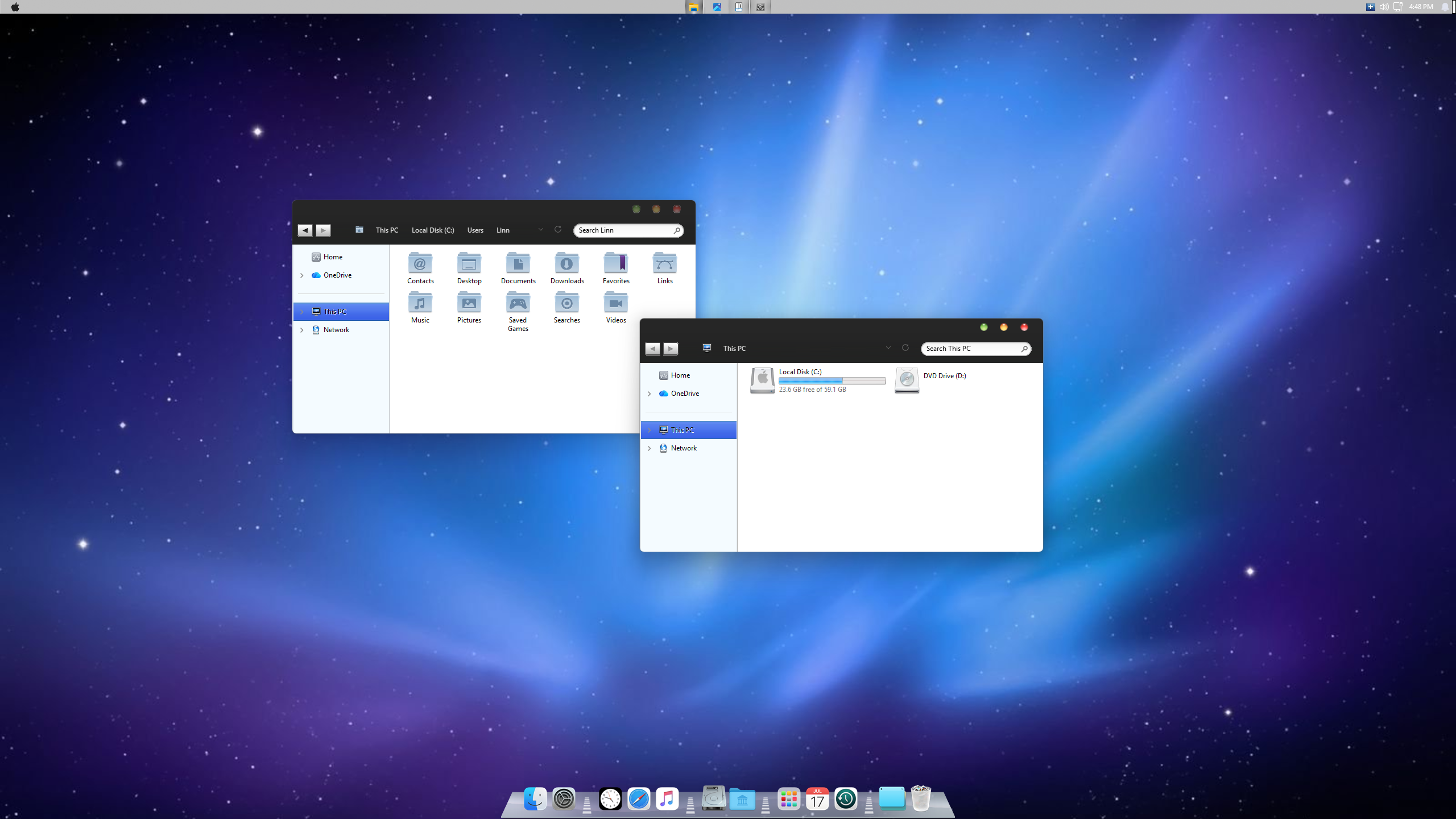The width and height of the screenshot is (1456, 819).
Task: Click back arrow in Linn window
Action: [305, 230]
